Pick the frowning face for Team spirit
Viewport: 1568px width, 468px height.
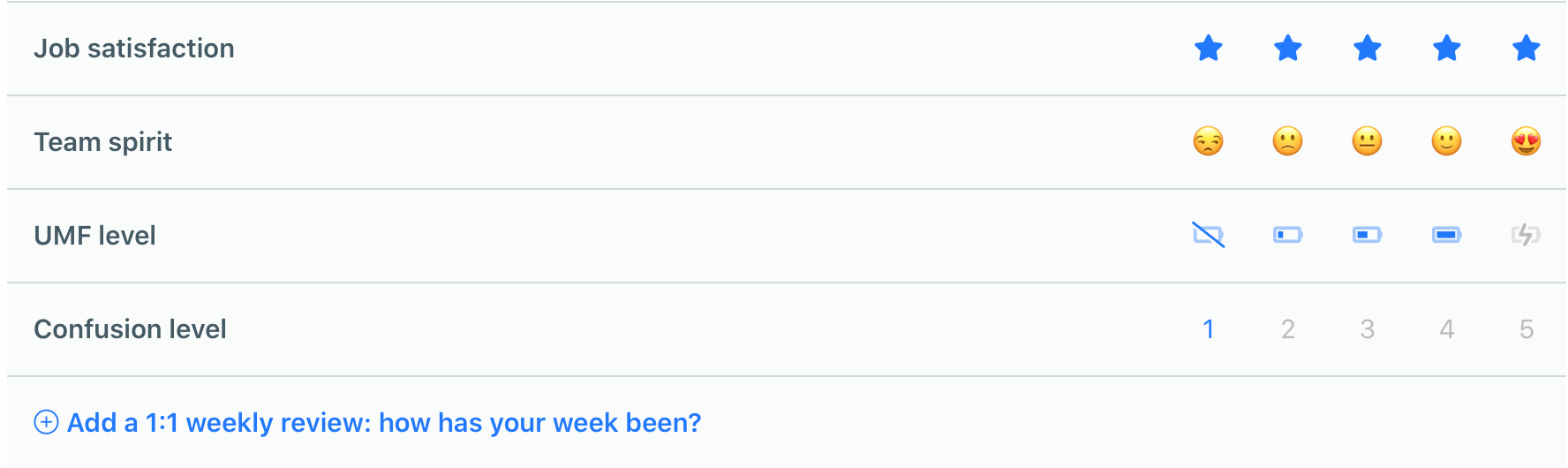[1287, 141]
